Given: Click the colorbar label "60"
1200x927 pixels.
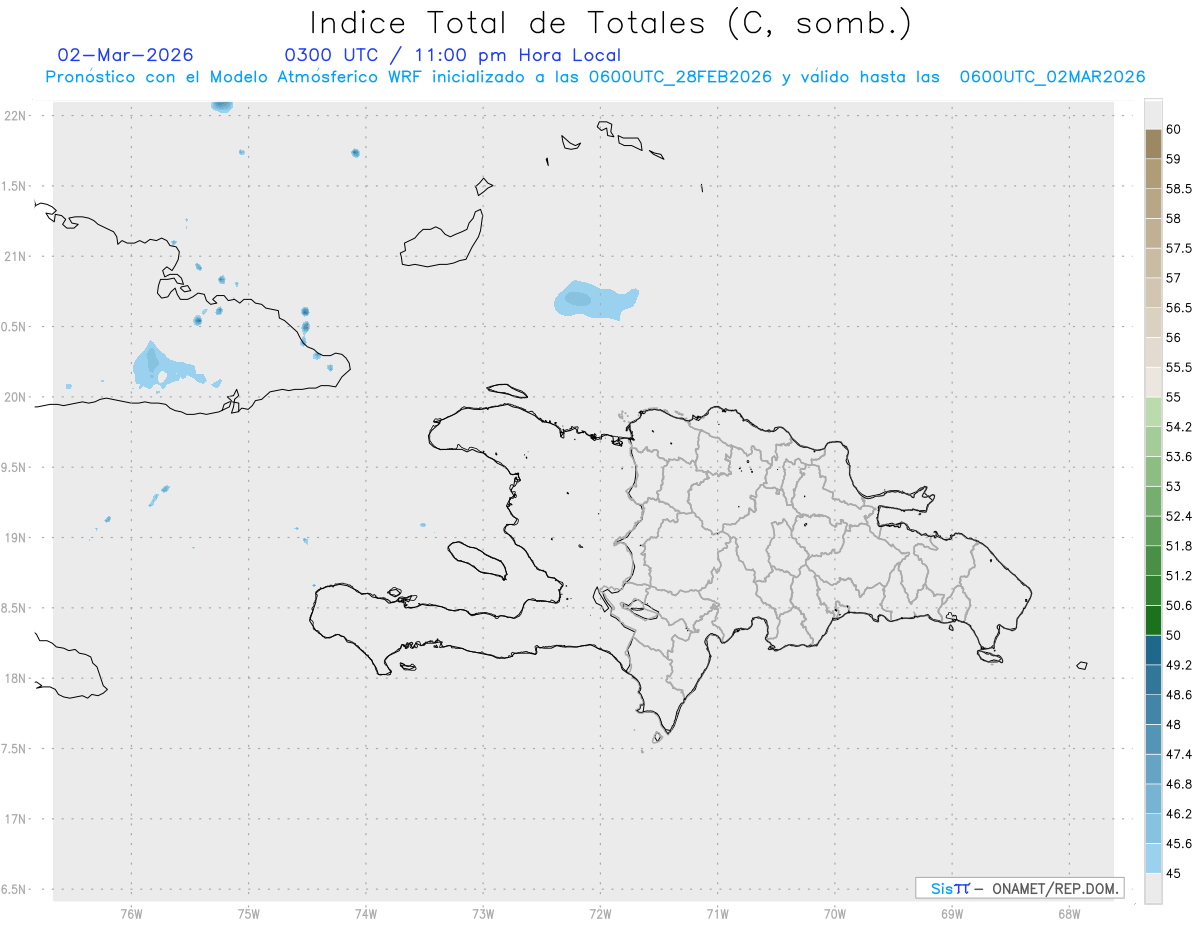Looking at the screenshot, I should click(1173, 129).
